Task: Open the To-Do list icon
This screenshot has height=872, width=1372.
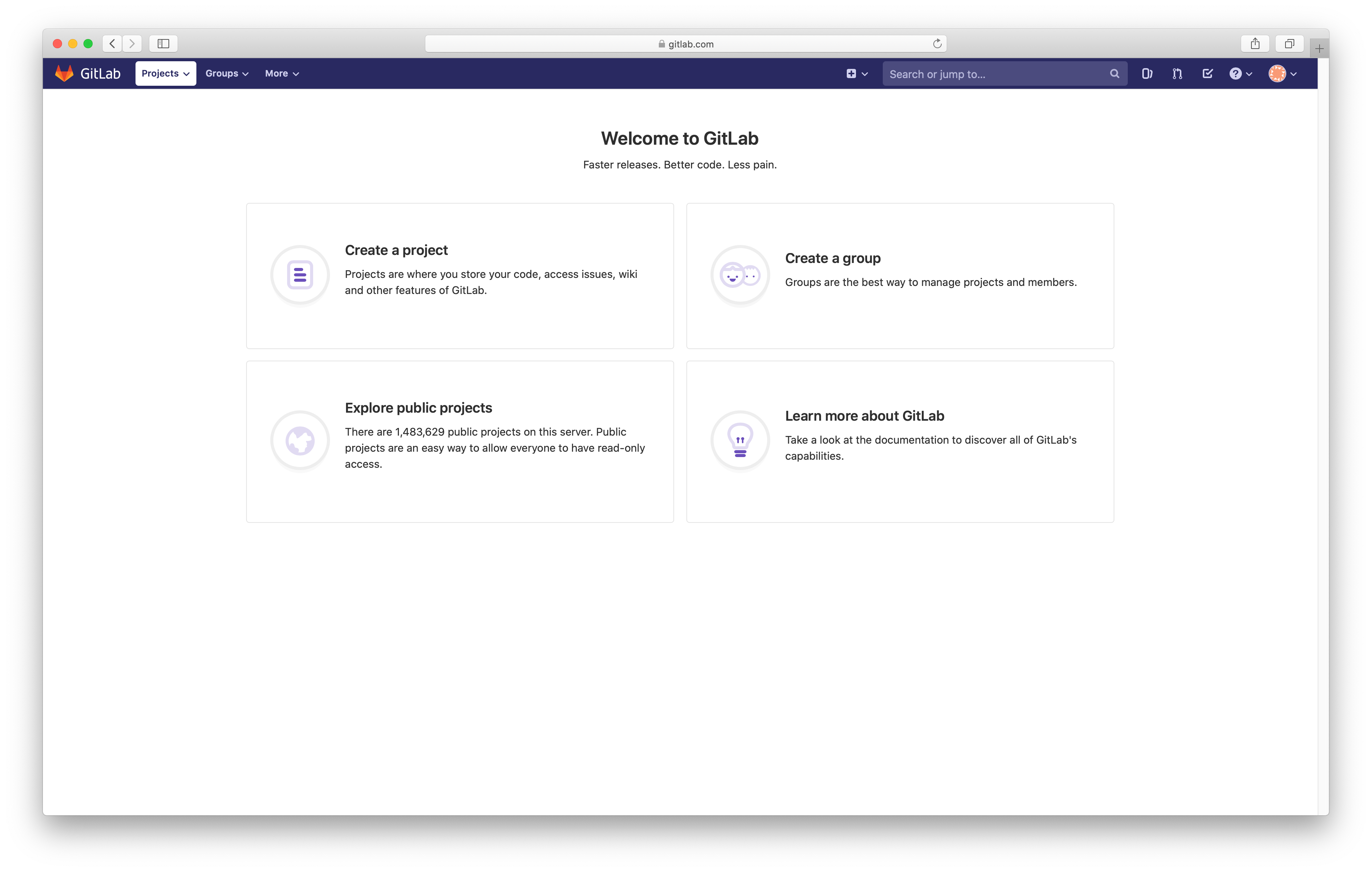Action: [x=1207, y=73]
